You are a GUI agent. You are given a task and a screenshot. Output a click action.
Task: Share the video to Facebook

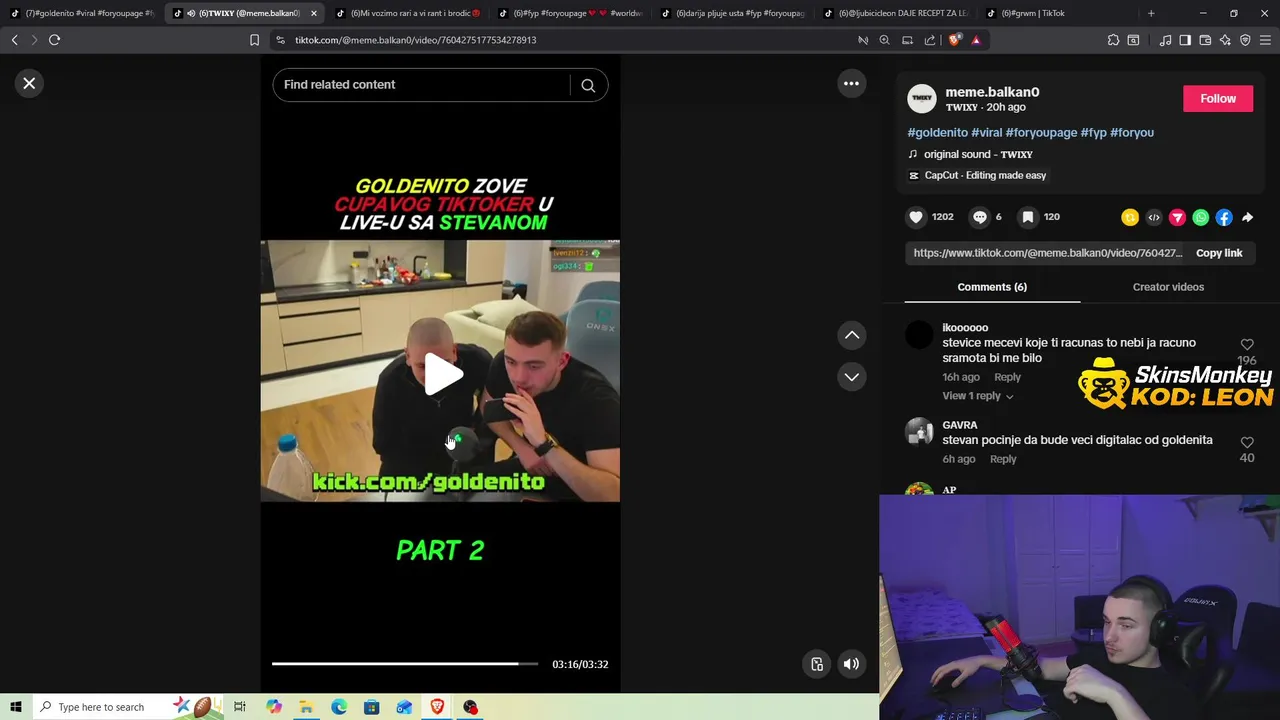point(1224,217)
